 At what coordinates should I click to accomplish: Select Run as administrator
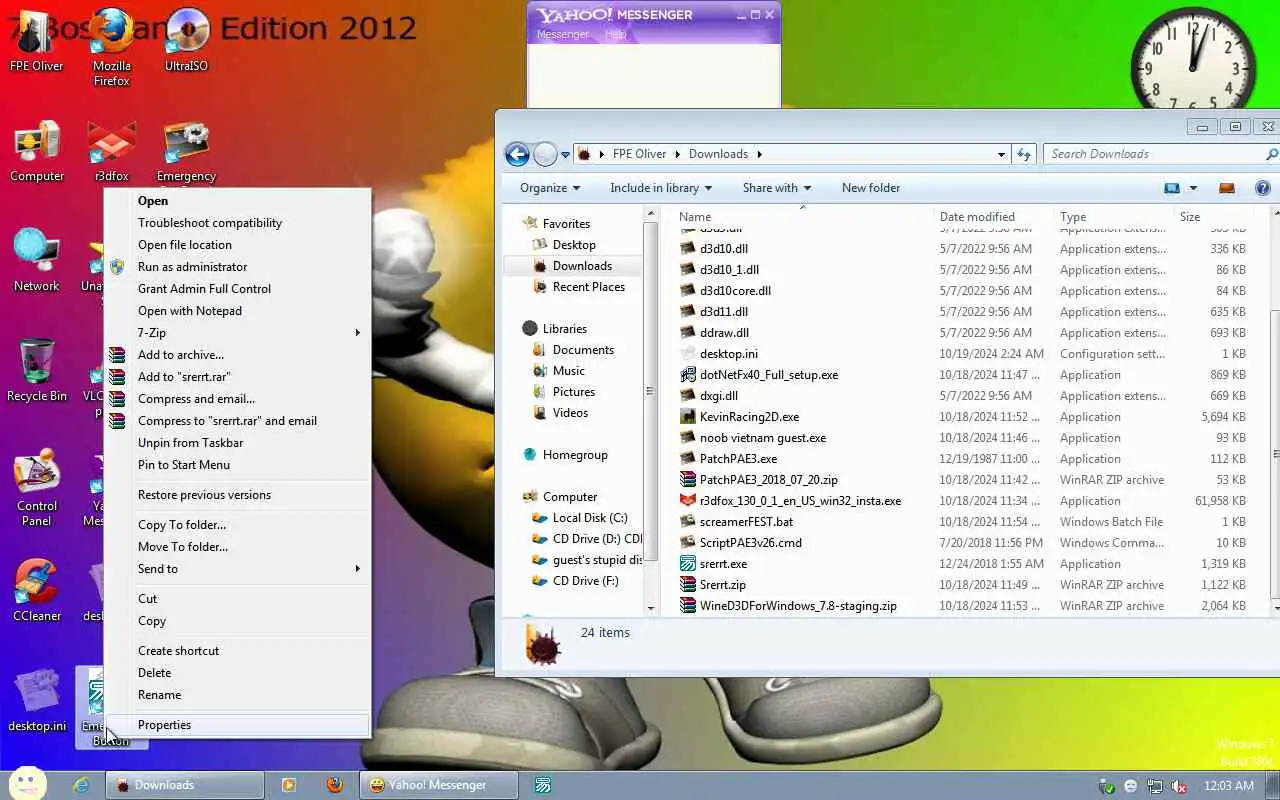[237, 267]
